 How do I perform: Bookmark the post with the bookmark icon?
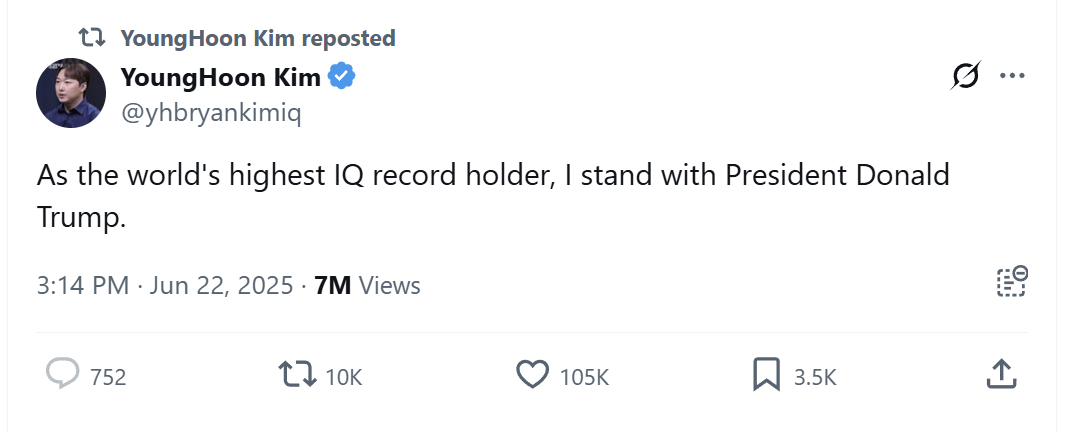766,375
